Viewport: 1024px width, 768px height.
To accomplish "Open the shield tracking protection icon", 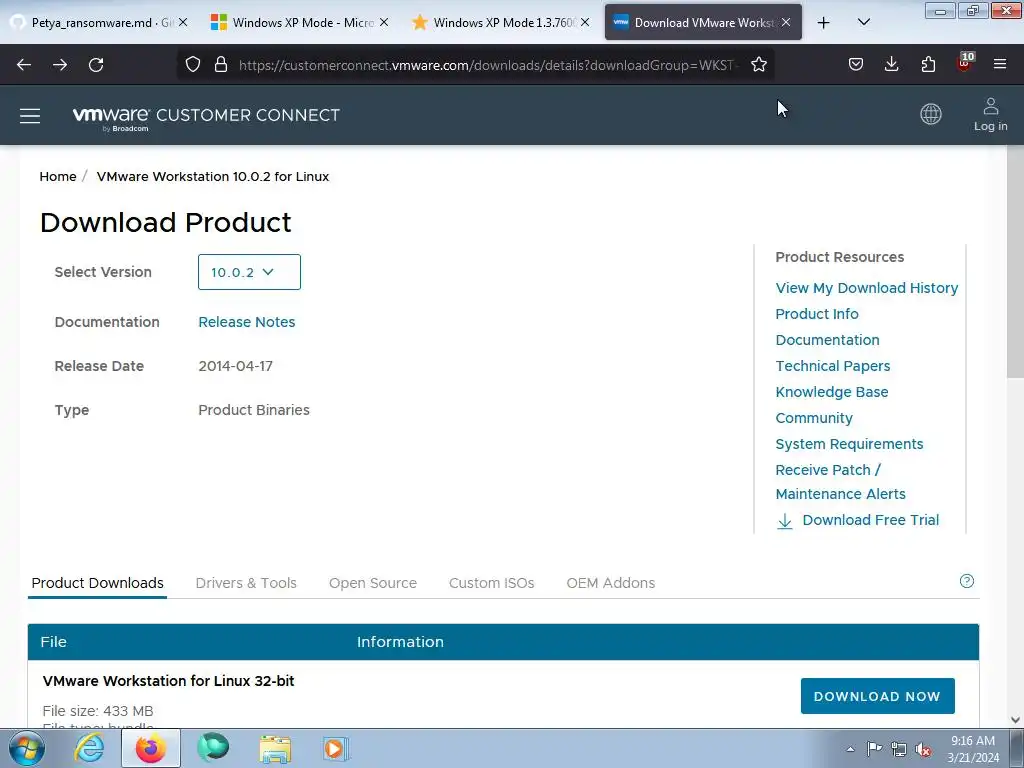I will pos(193,65).
